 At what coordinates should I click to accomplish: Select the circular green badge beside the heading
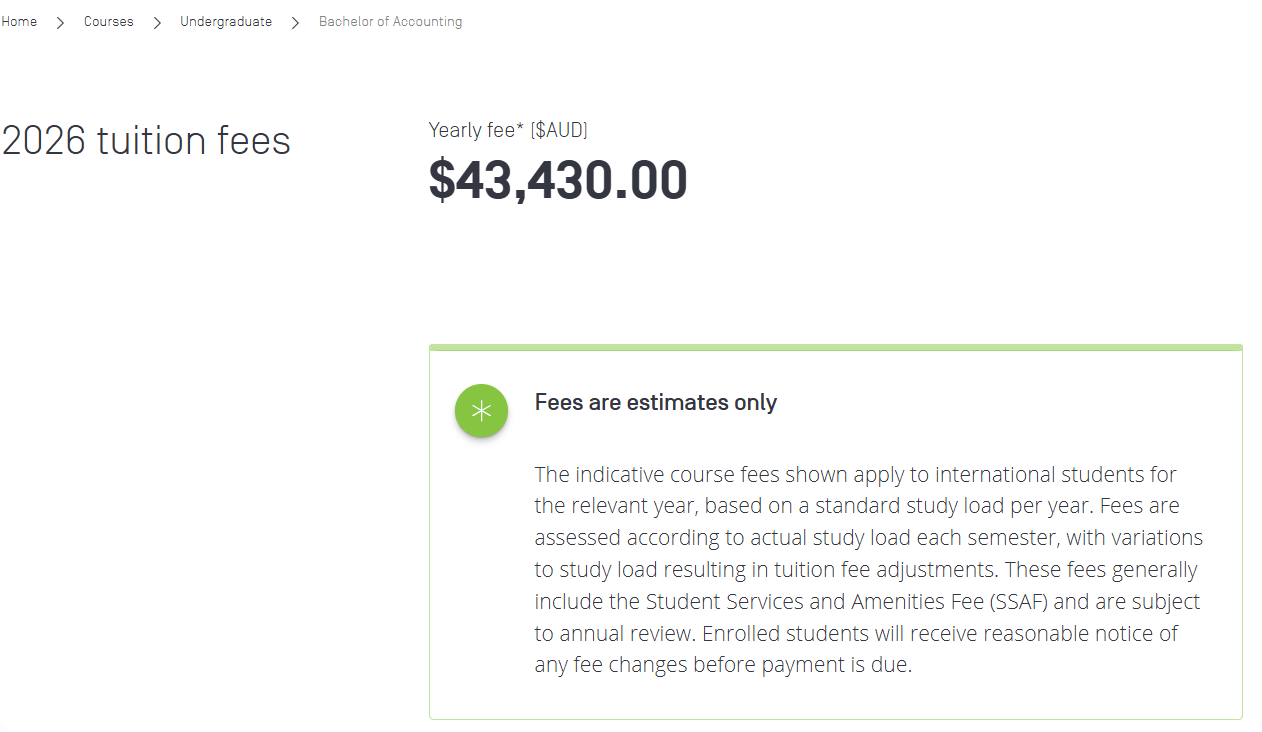[481, 410]
